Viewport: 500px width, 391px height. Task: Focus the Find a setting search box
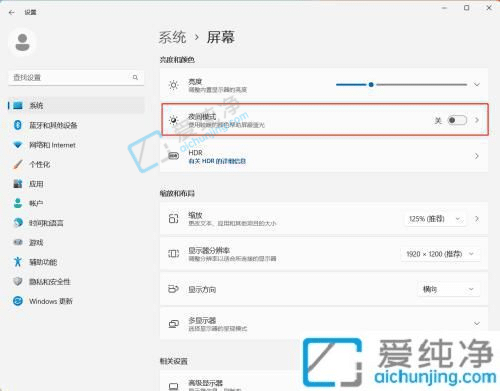click(x=76, y=78)
